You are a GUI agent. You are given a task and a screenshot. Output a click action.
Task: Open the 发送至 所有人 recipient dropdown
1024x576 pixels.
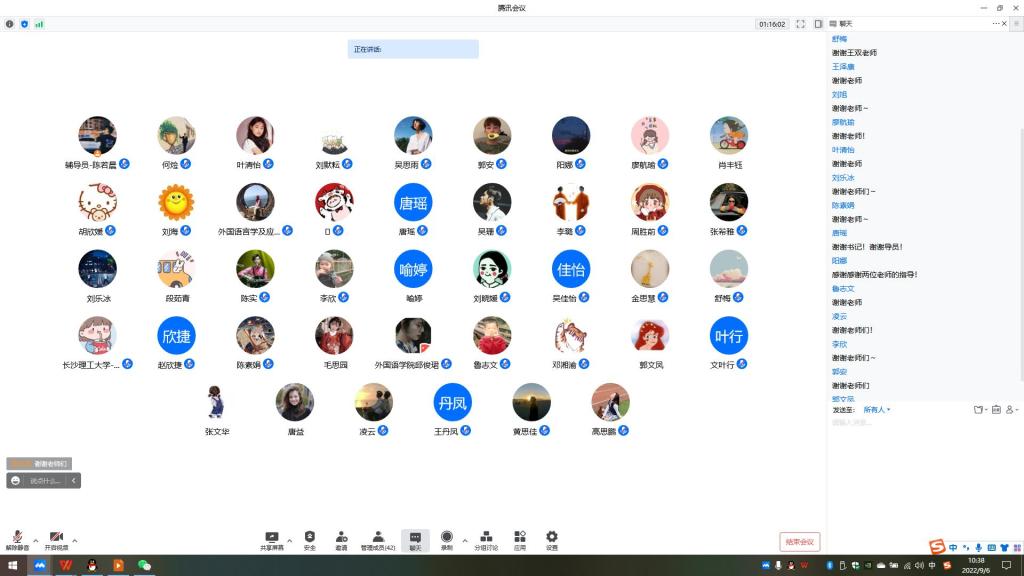point(876,410)
